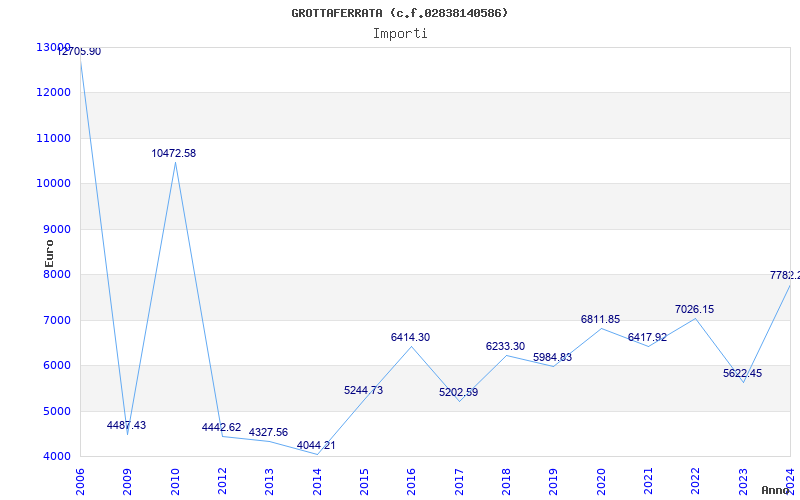Click the 2014 year label
This screenshot has width=800, height=500.
coord(317,482)
